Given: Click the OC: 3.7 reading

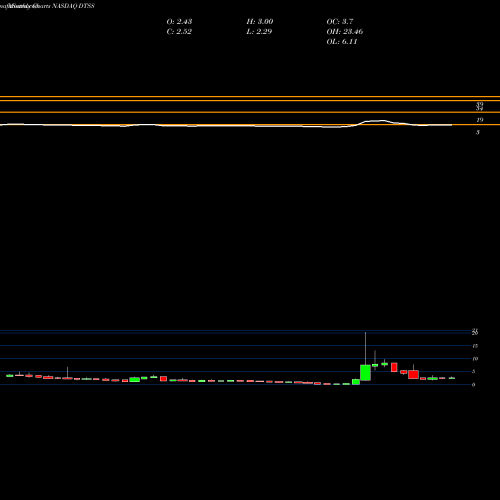Looking at the screenshot, I should click(x=340, y=21).
